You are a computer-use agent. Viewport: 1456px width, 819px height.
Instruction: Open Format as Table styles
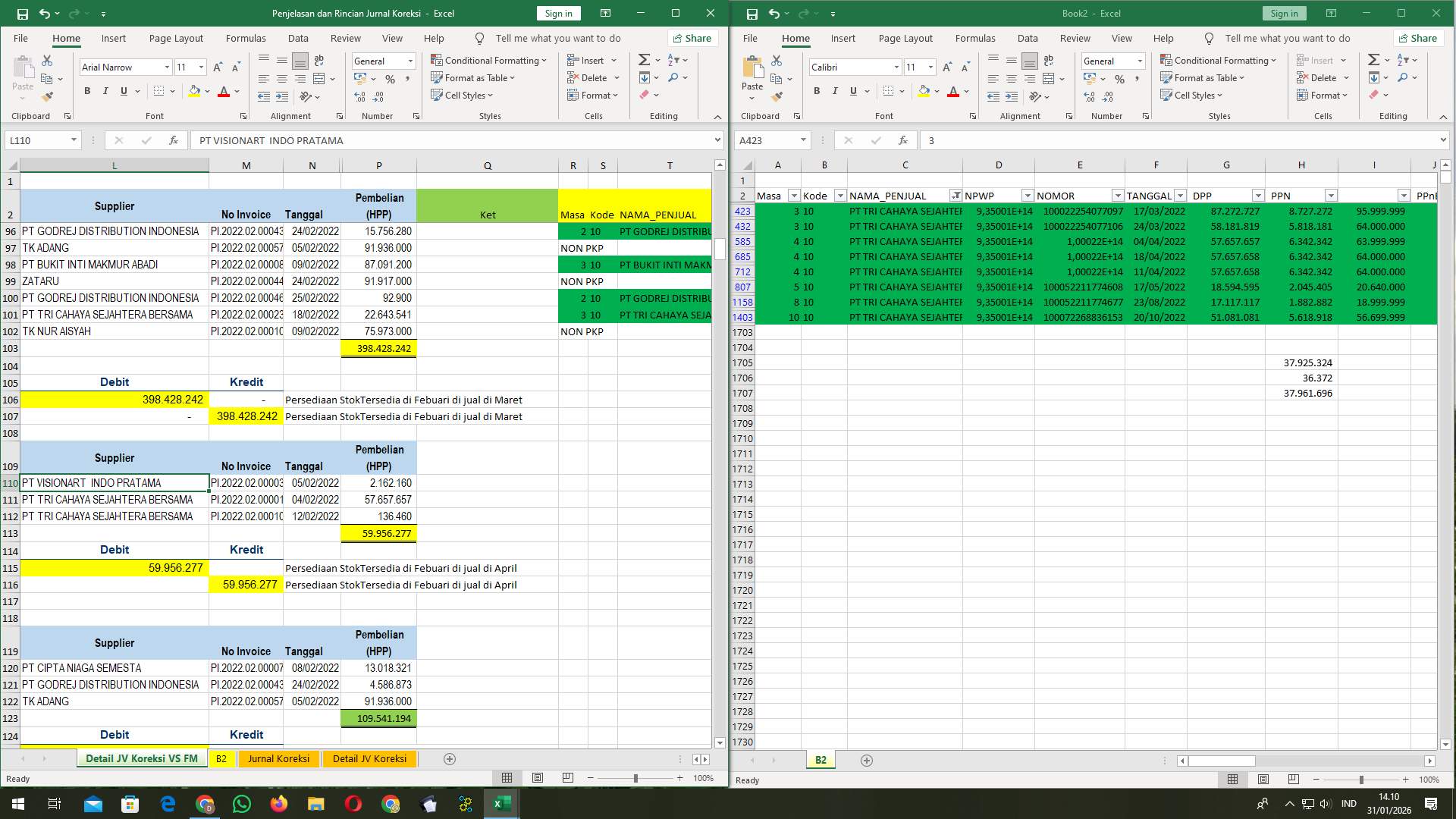coord(473,77)
